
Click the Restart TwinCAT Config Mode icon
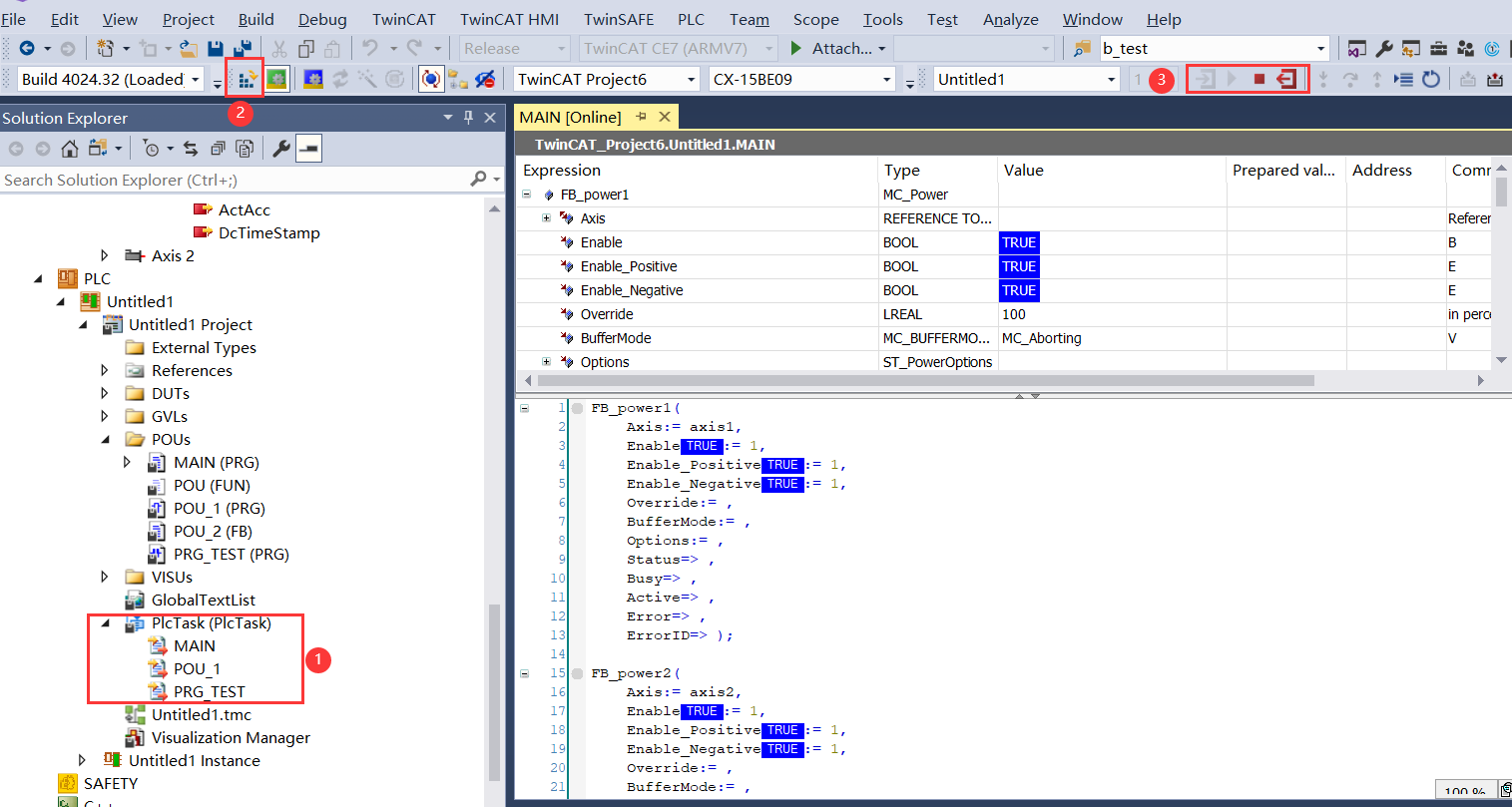point(313,79)
